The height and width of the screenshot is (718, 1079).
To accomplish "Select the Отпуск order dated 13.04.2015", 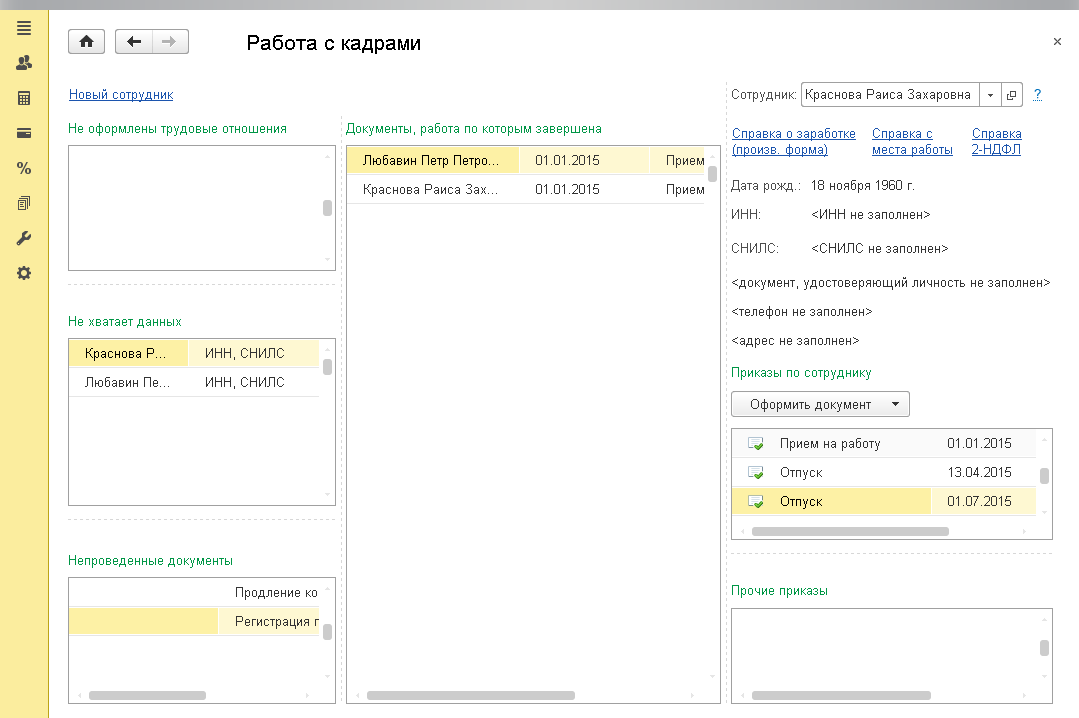I will [884, 472].
